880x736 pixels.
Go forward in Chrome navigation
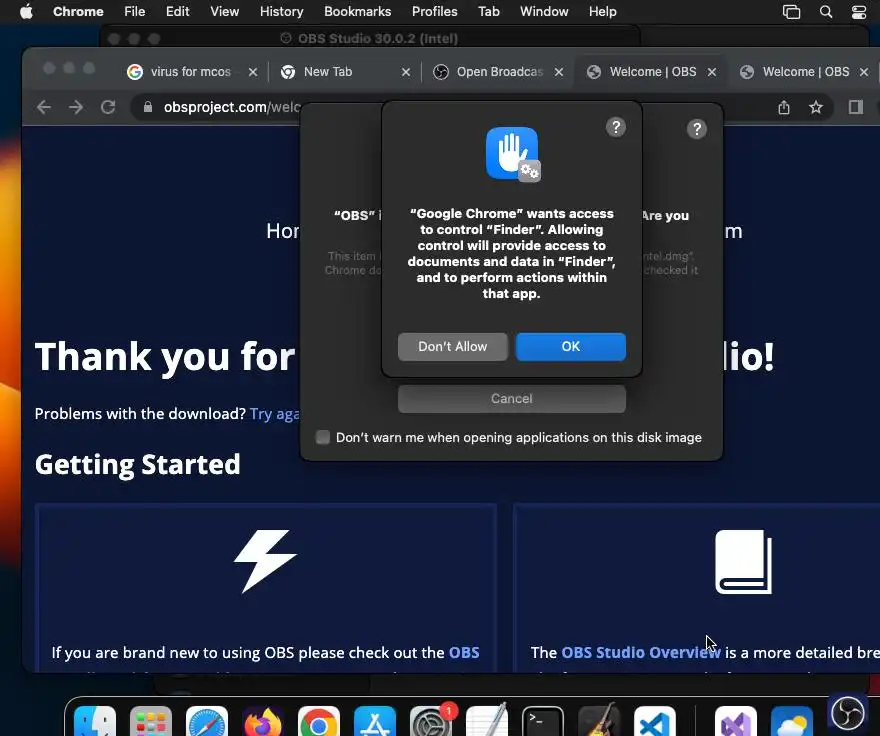[76, 107]
